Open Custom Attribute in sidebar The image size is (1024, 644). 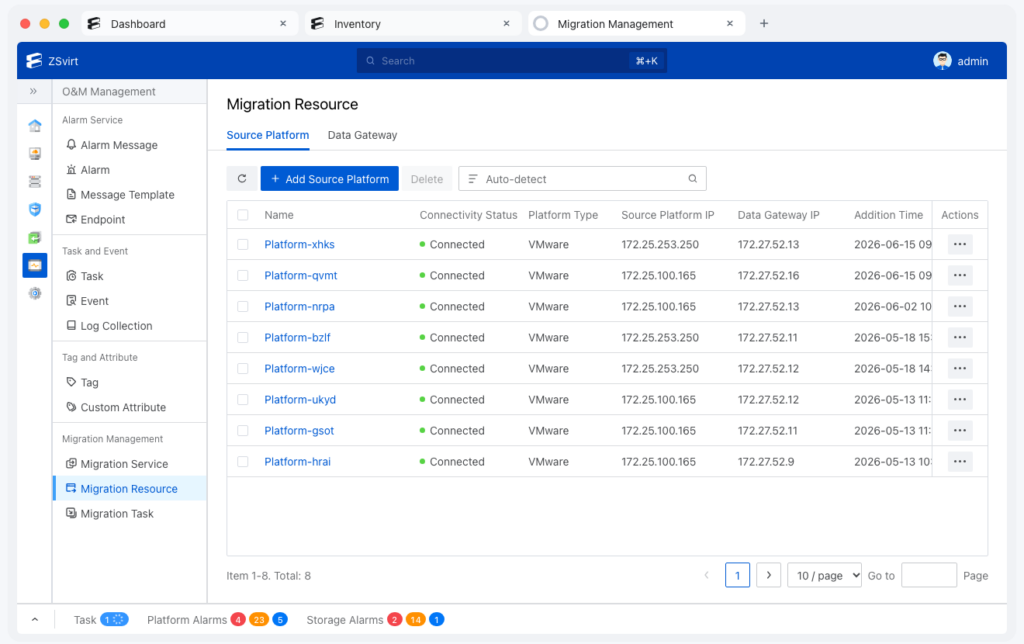[116, 408]
